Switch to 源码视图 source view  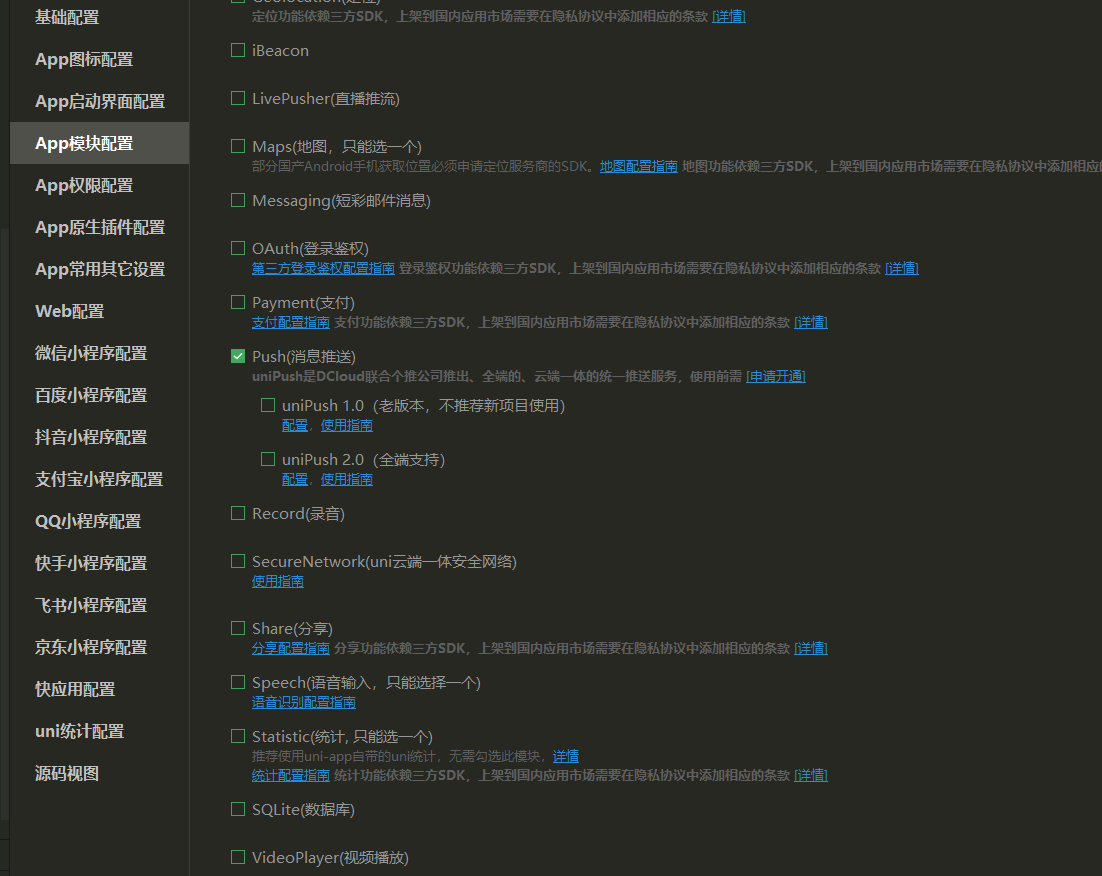[67, 773]
